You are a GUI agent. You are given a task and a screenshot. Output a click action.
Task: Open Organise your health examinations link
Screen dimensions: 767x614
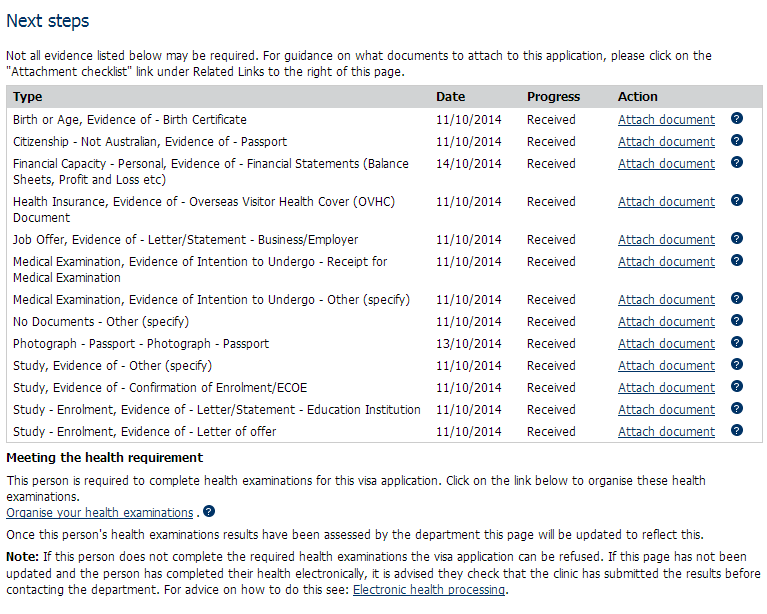[x=100, y=513]
